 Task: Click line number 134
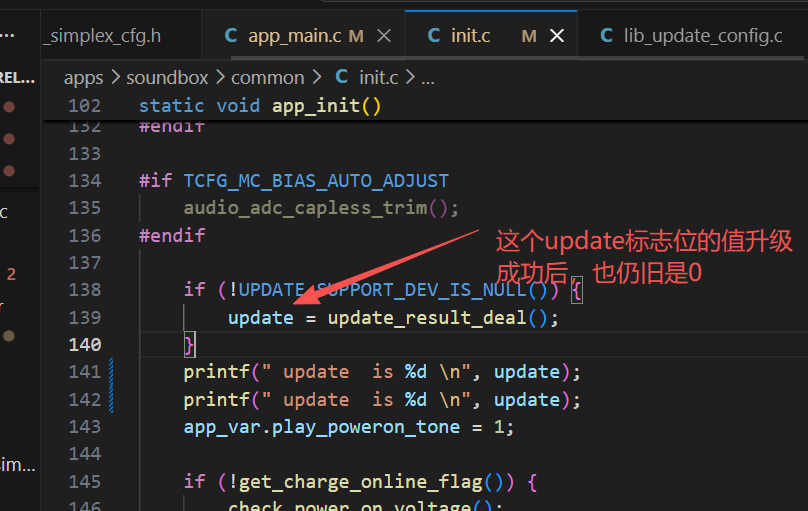(x=85, y=181)
